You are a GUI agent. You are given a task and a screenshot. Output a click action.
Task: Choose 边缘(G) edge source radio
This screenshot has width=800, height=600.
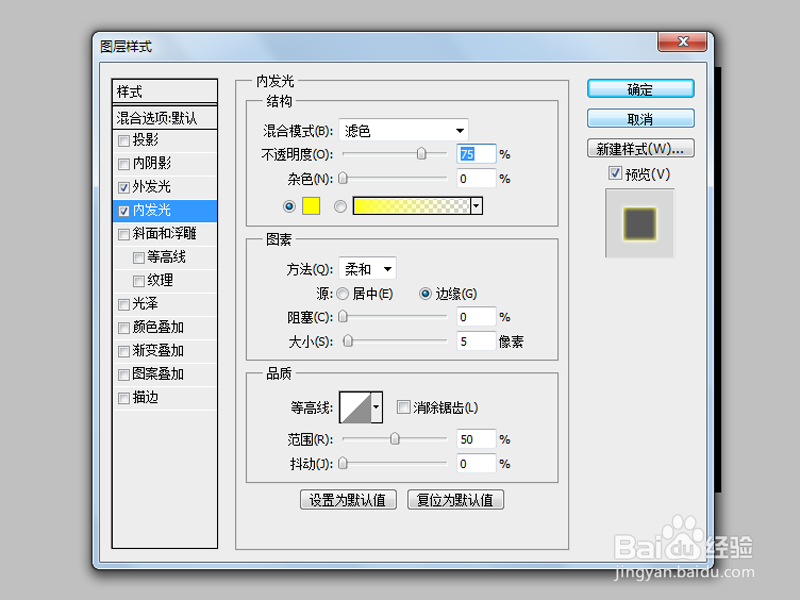426,294
